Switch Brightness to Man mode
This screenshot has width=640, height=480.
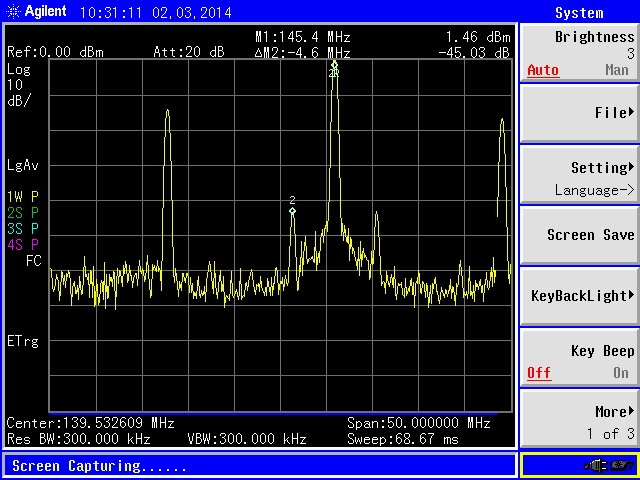616,71
